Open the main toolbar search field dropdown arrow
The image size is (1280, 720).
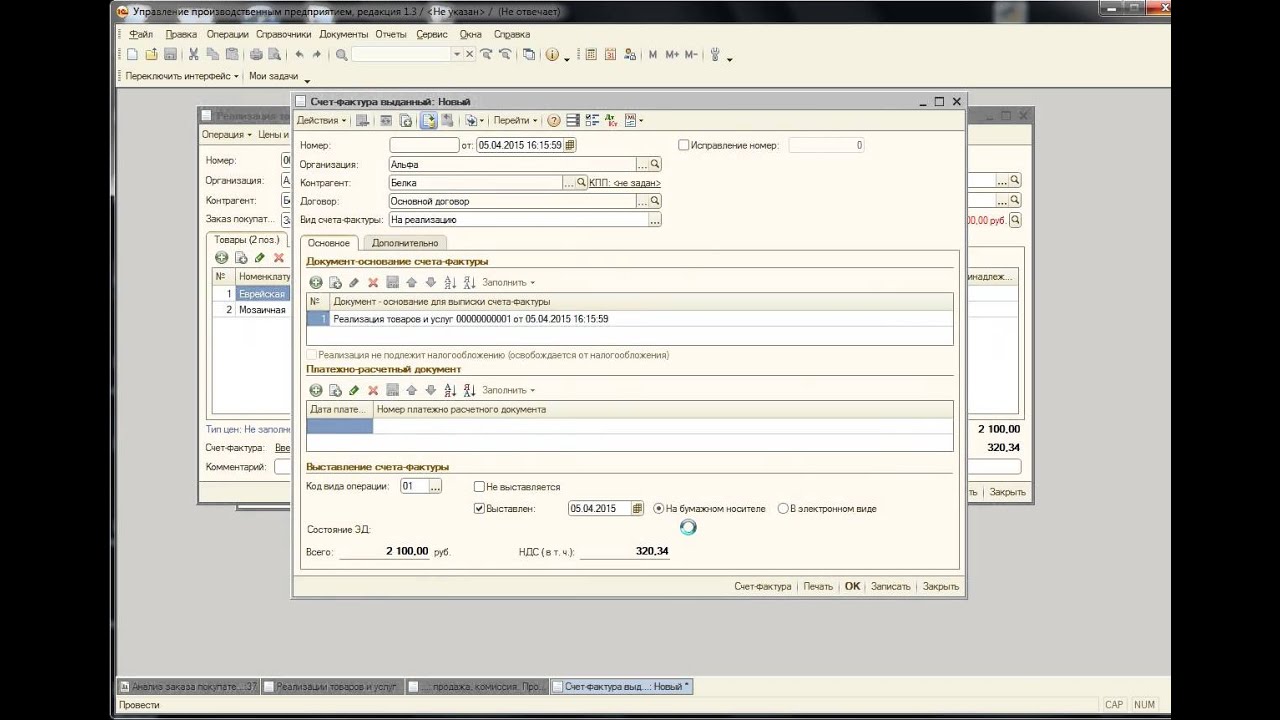(x=457, y=55)
